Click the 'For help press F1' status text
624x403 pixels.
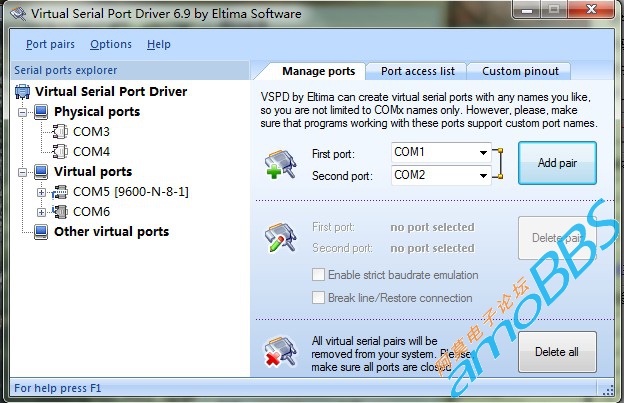tap(58, 388)
